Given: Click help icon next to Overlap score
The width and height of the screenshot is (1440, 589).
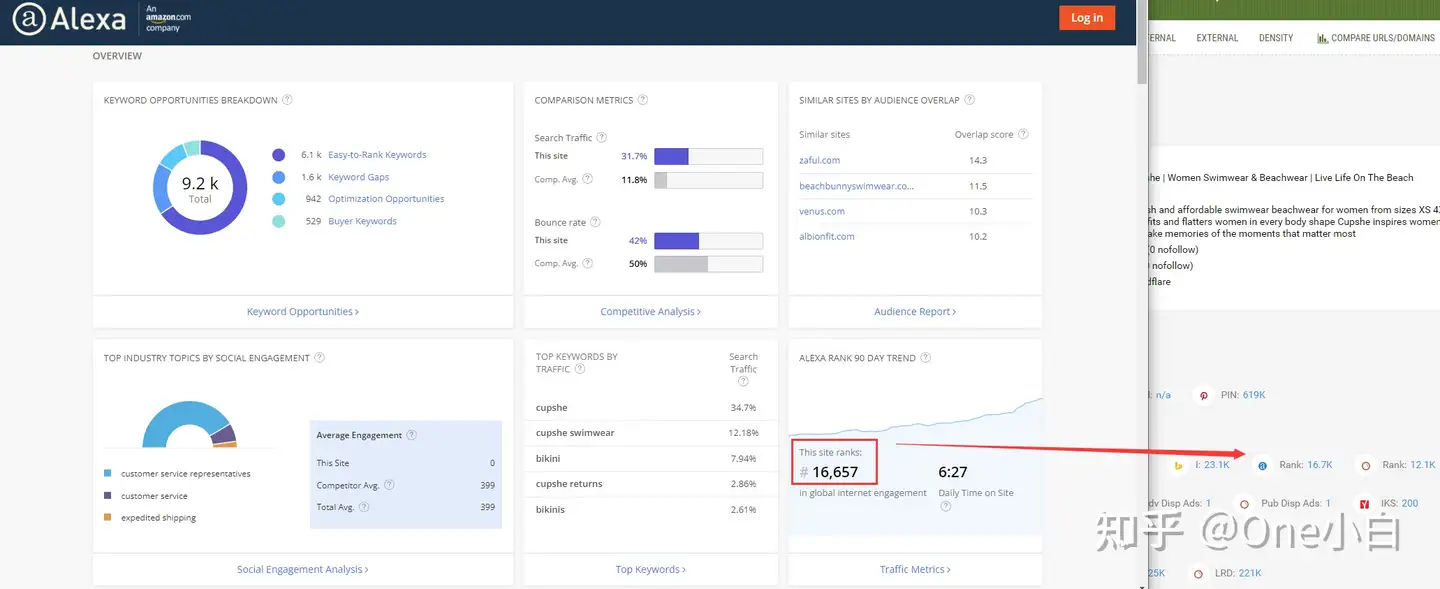Looking at the screenshot, I should pyautogui.click(x=1023, y=134).
